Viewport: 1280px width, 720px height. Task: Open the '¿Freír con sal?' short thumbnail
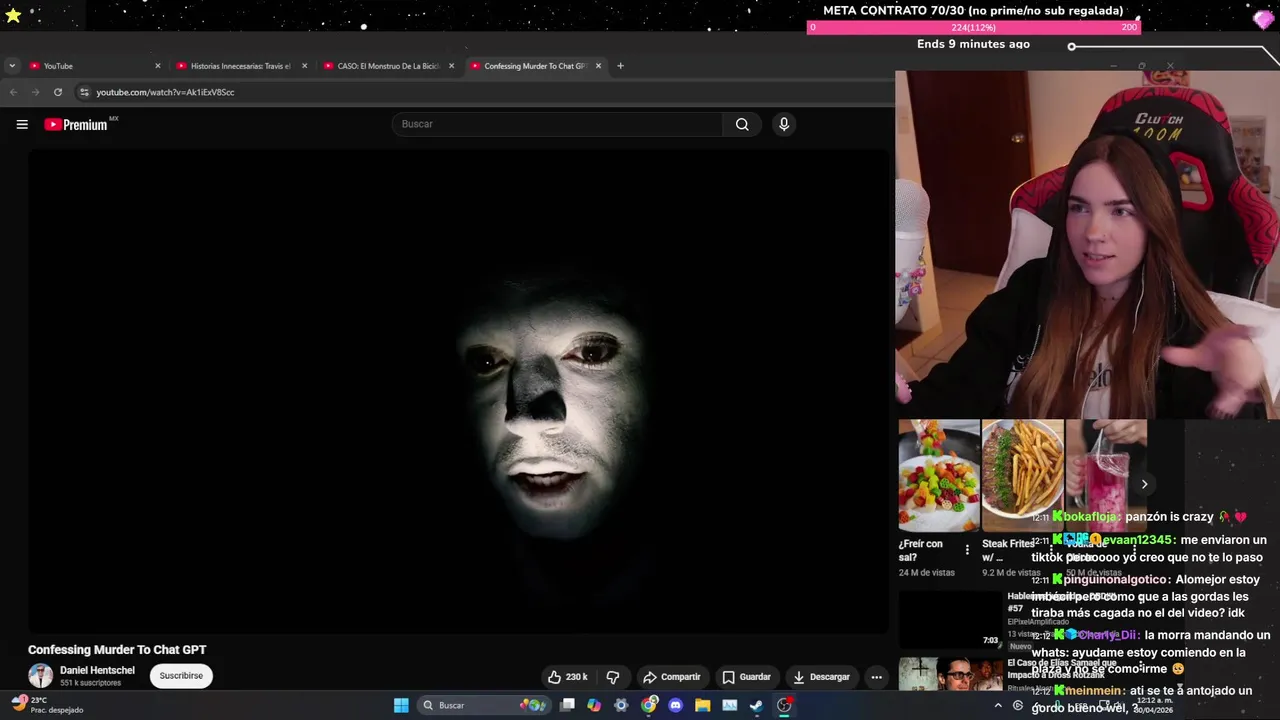pyautogui.click(x=939, y=475)
